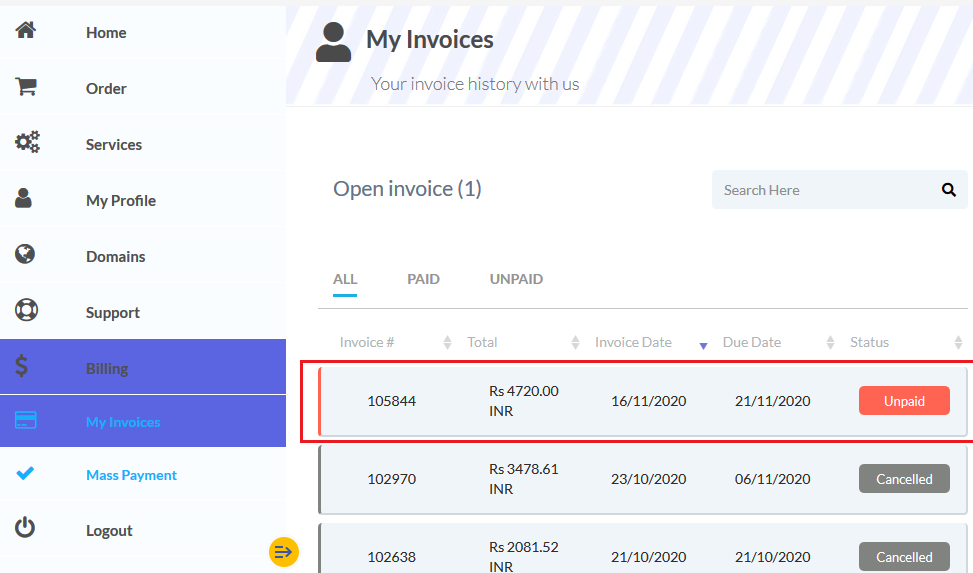
Task: Click the My Invoices card icon
Action: 25,420
